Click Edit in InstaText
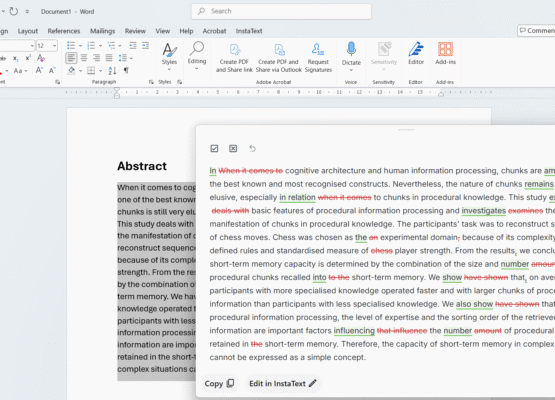 pos(282,383)
